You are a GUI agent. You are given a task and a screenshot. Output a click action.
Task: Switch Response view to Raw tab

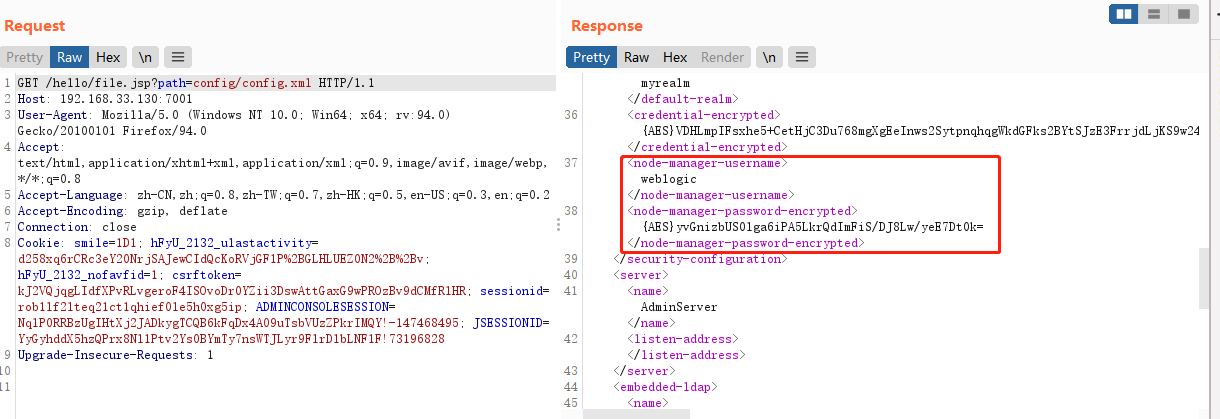(x=636, y=57)
